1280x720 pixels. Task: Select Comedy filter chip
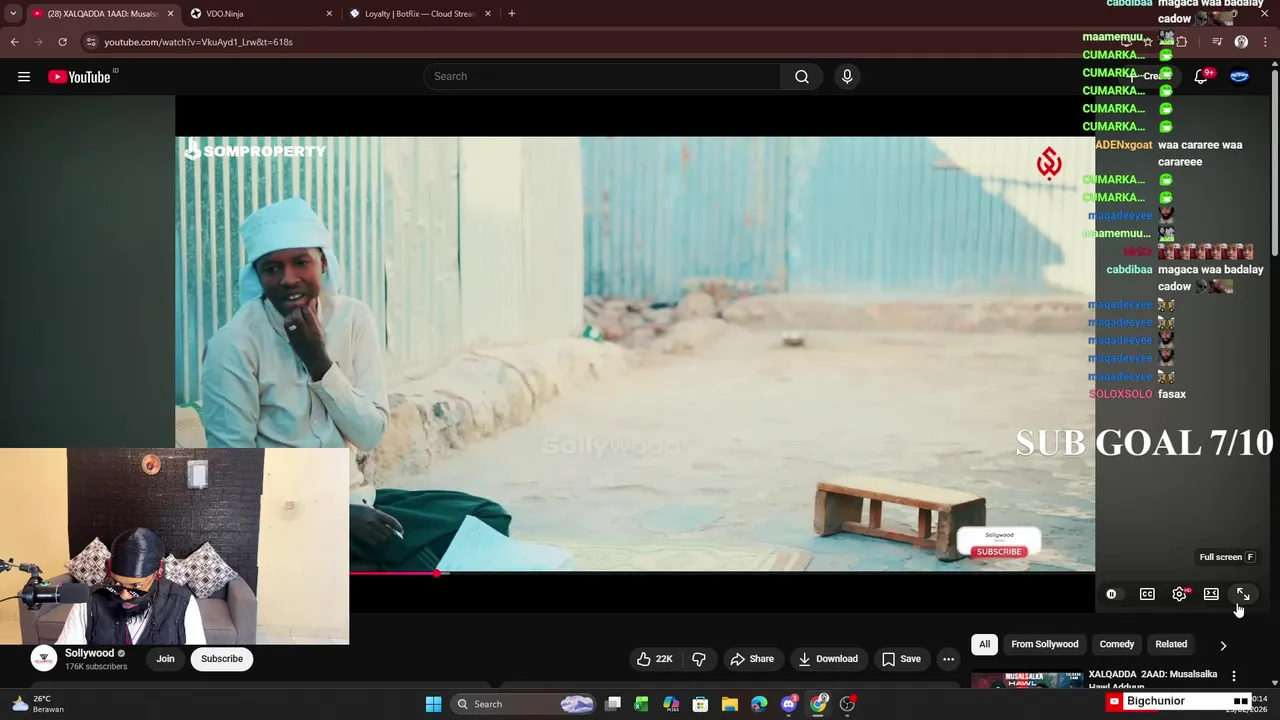click(1117, 644)
